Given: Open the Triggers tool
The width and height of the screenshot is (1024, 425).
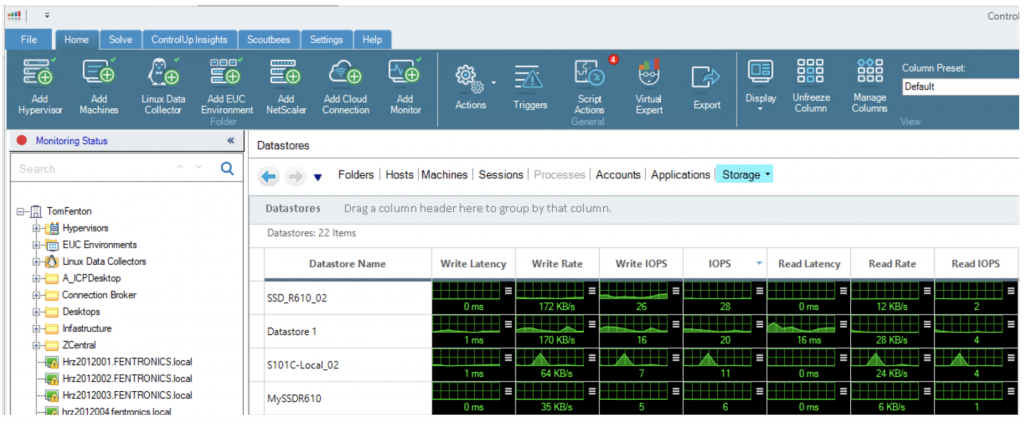Looking at the screenshot, I should coord(530,78).
